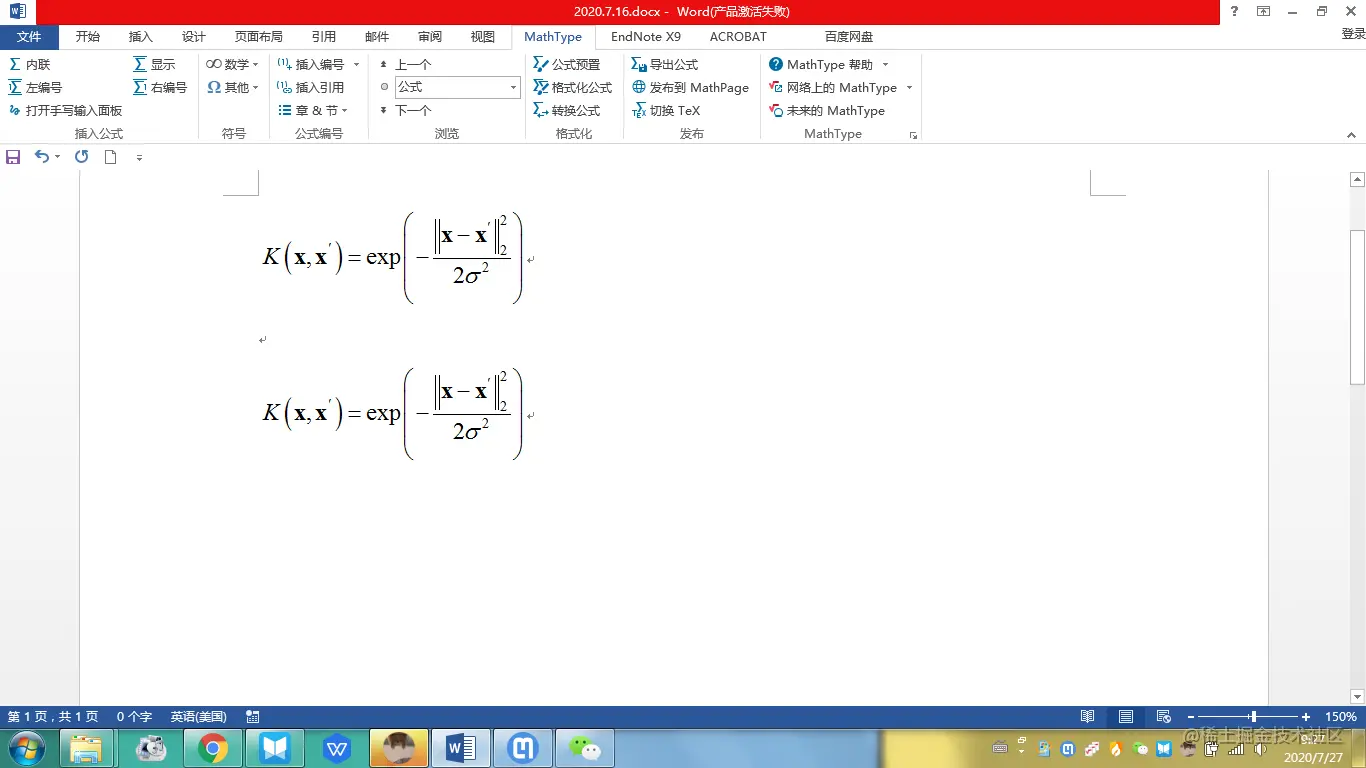Insert a display equation (显示)
1366x768 pixels.
click(x=154, y=64)
